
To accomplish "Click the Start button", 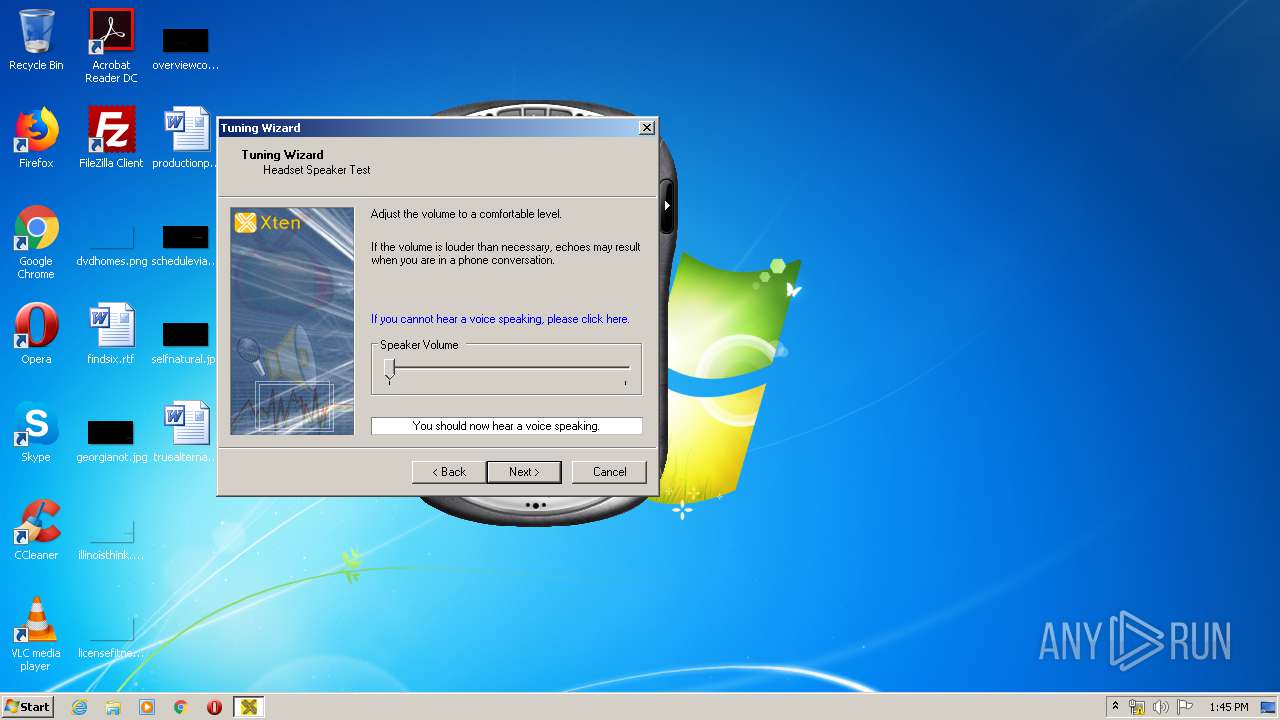I will click(28, 707).
